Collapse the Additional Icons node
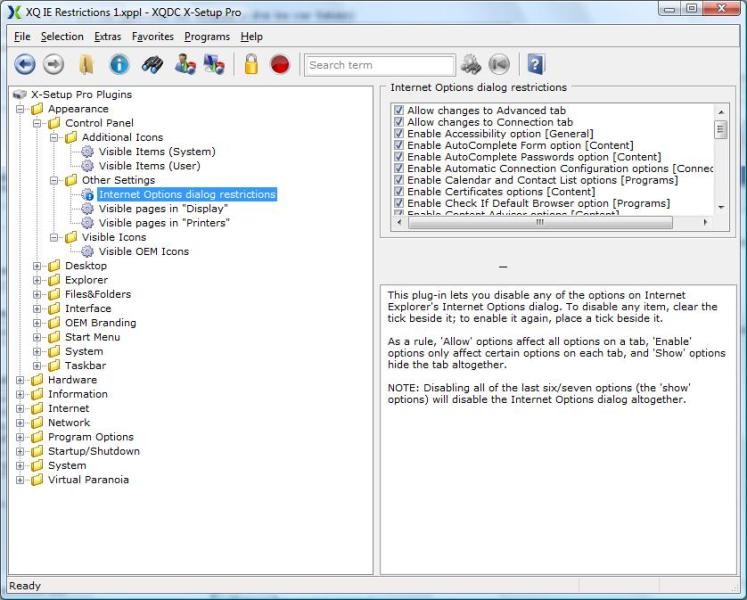Viewport: 747px width, 600px height. [x=54, y=138]
